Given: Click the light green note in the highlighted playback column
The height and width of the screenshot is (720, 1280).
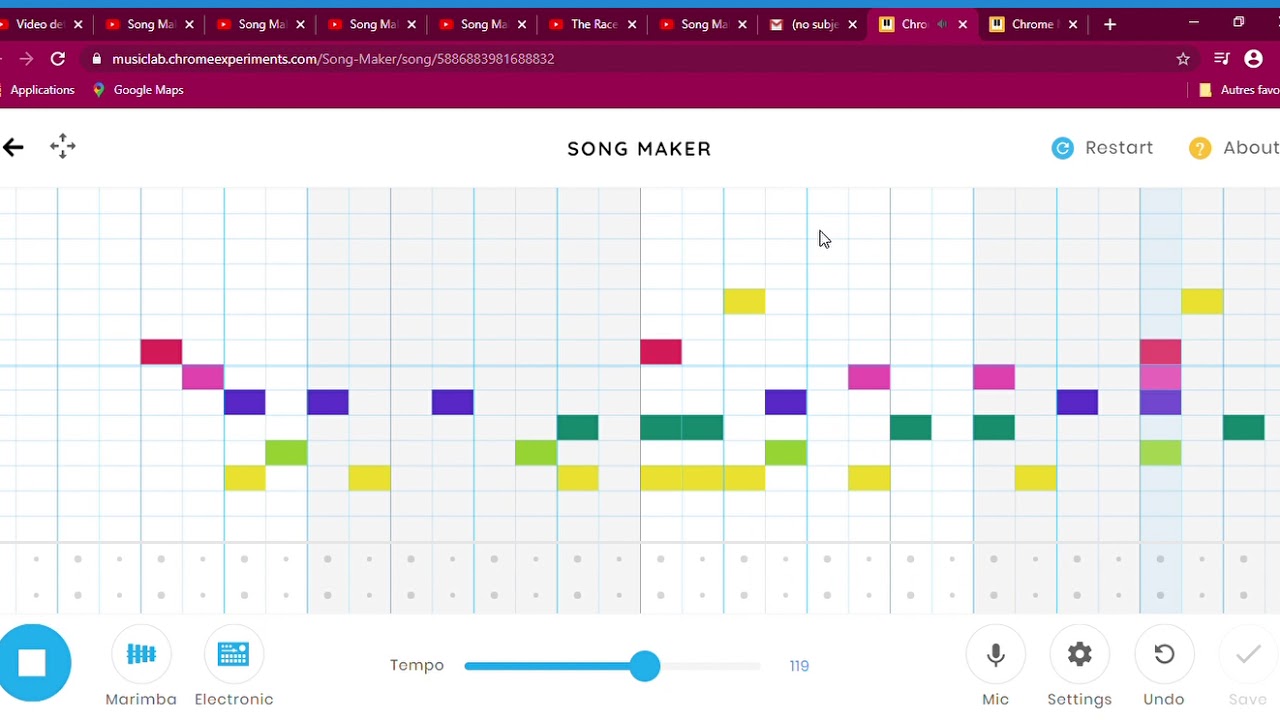Looking at the screenshot, I should (1160, 452).
